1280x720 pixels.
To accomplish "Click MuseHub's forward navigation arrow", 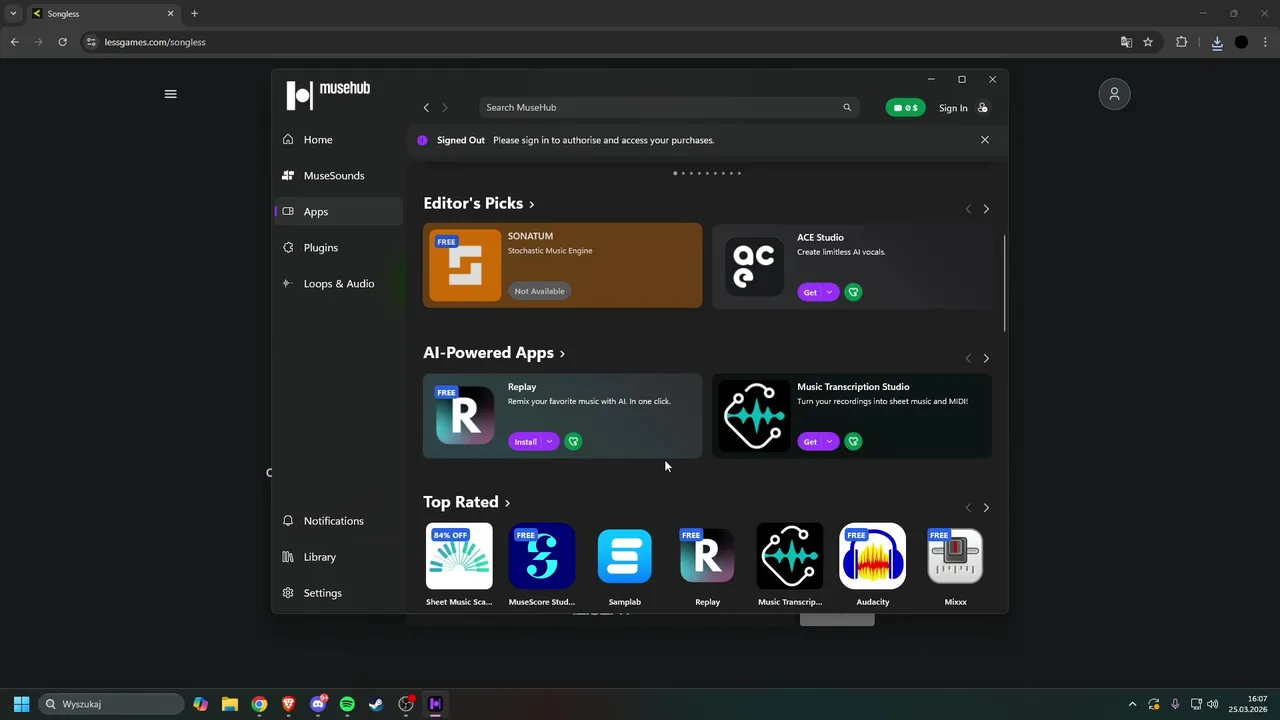I will tap(445, 108).
